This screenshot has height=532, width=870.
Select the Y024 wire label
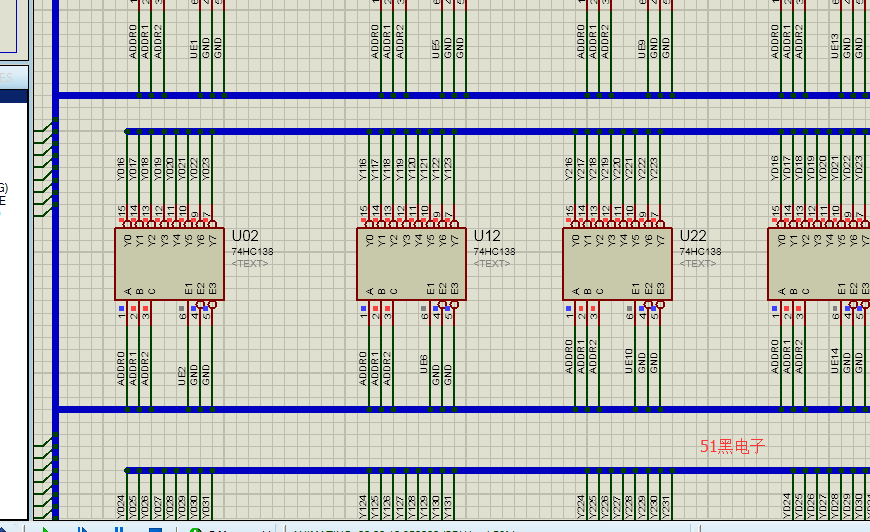(x=121, y=507)
